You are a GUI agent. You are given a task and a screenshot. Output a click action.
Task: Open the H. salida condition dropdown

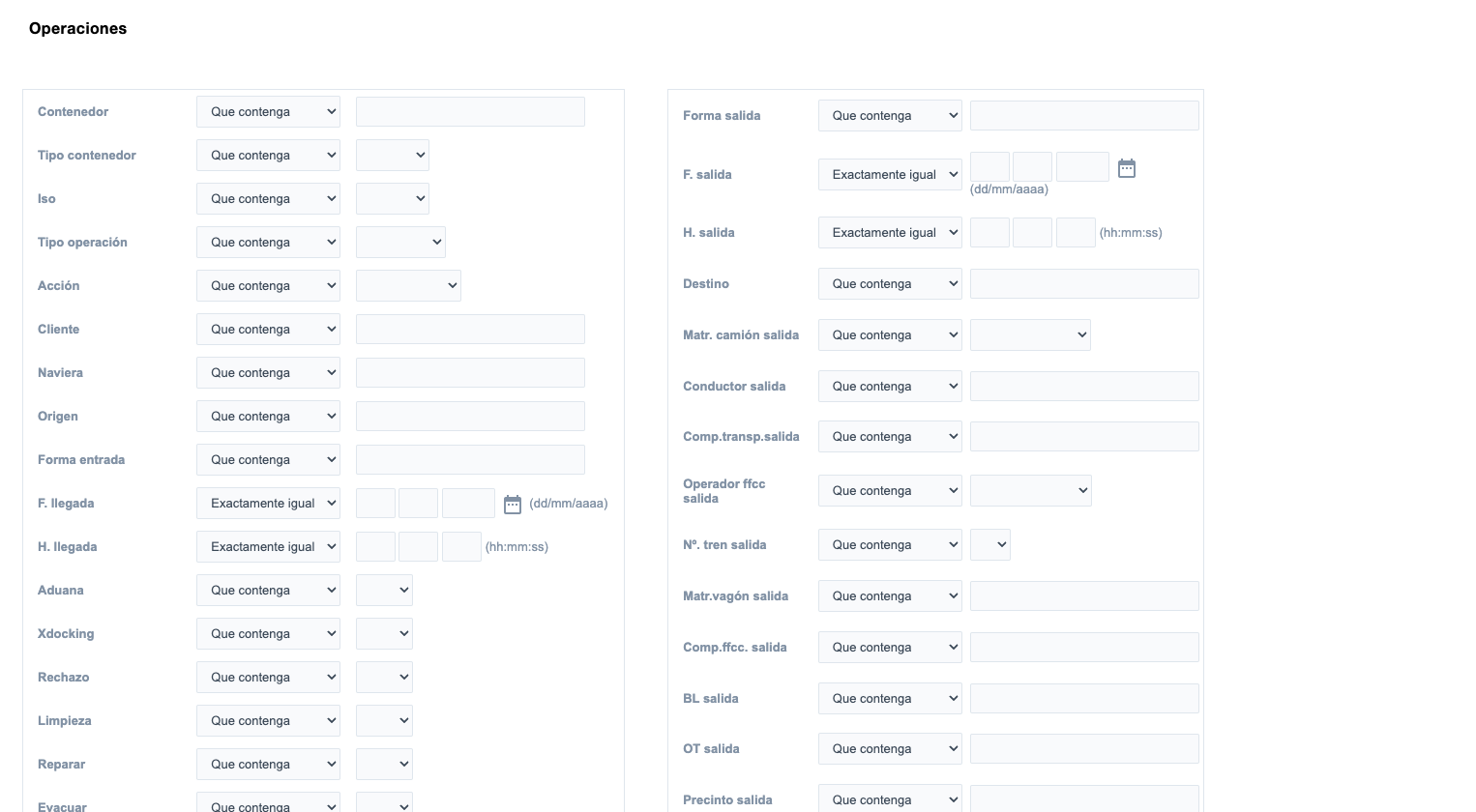(x=890, y=233)
